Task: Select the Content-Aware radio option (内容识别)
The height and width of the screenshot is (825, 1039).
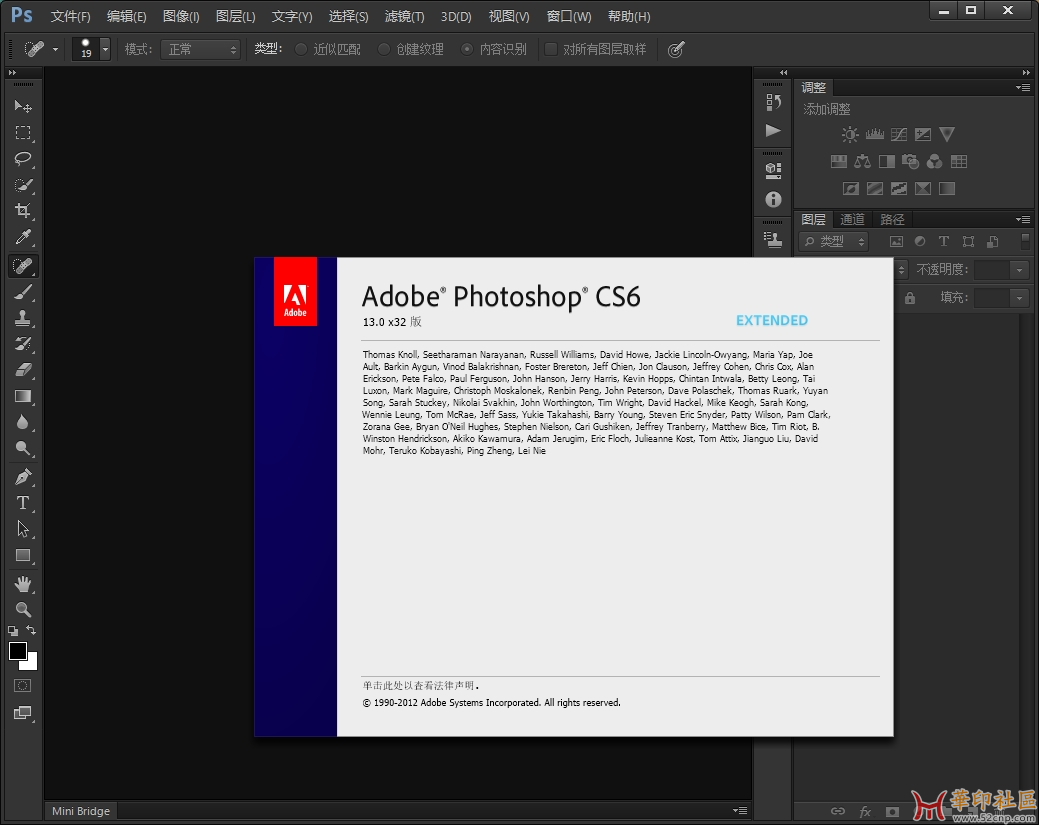Action: coord(494,49)
